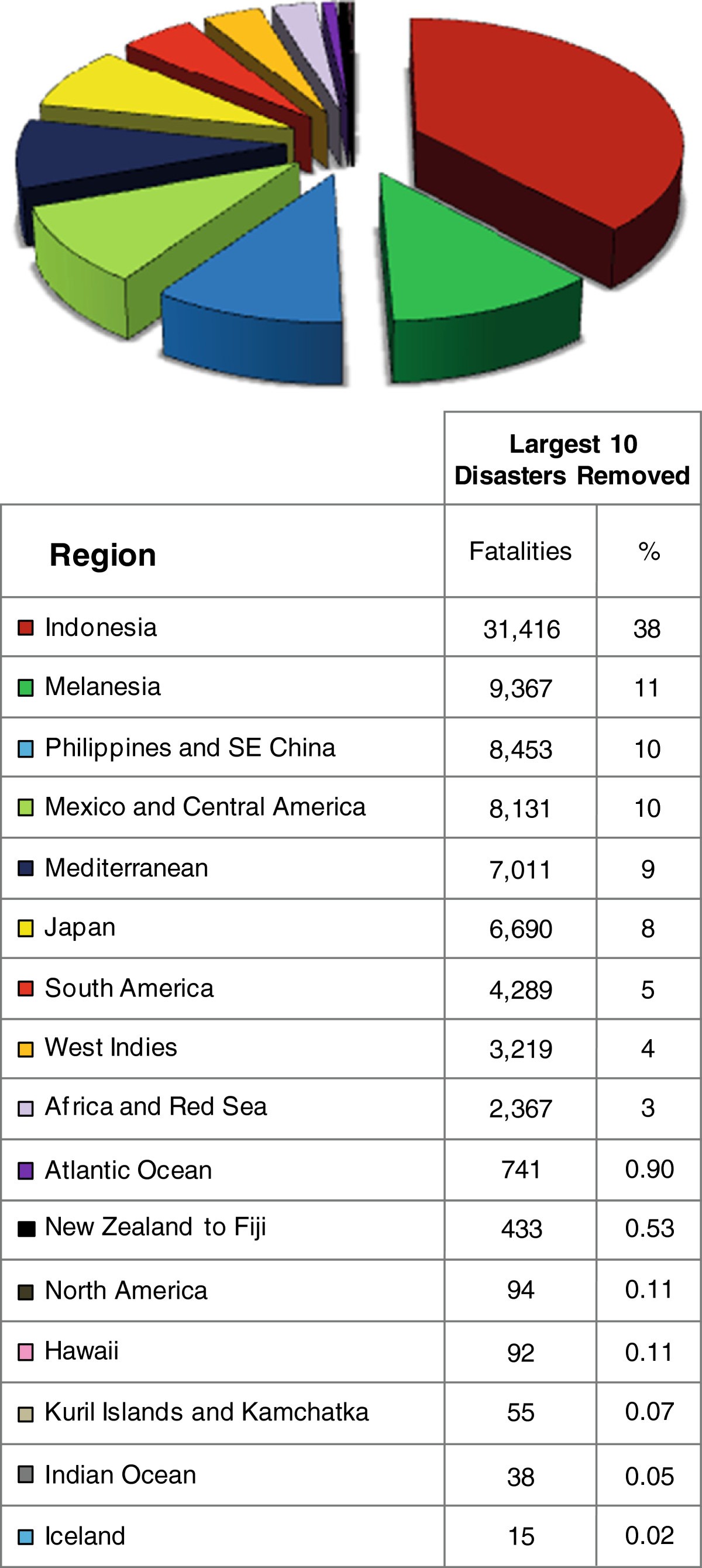Screen dimensions: 702x1568
Task: Click the West Indies orange legend swatch
Action: (25, 1049)
